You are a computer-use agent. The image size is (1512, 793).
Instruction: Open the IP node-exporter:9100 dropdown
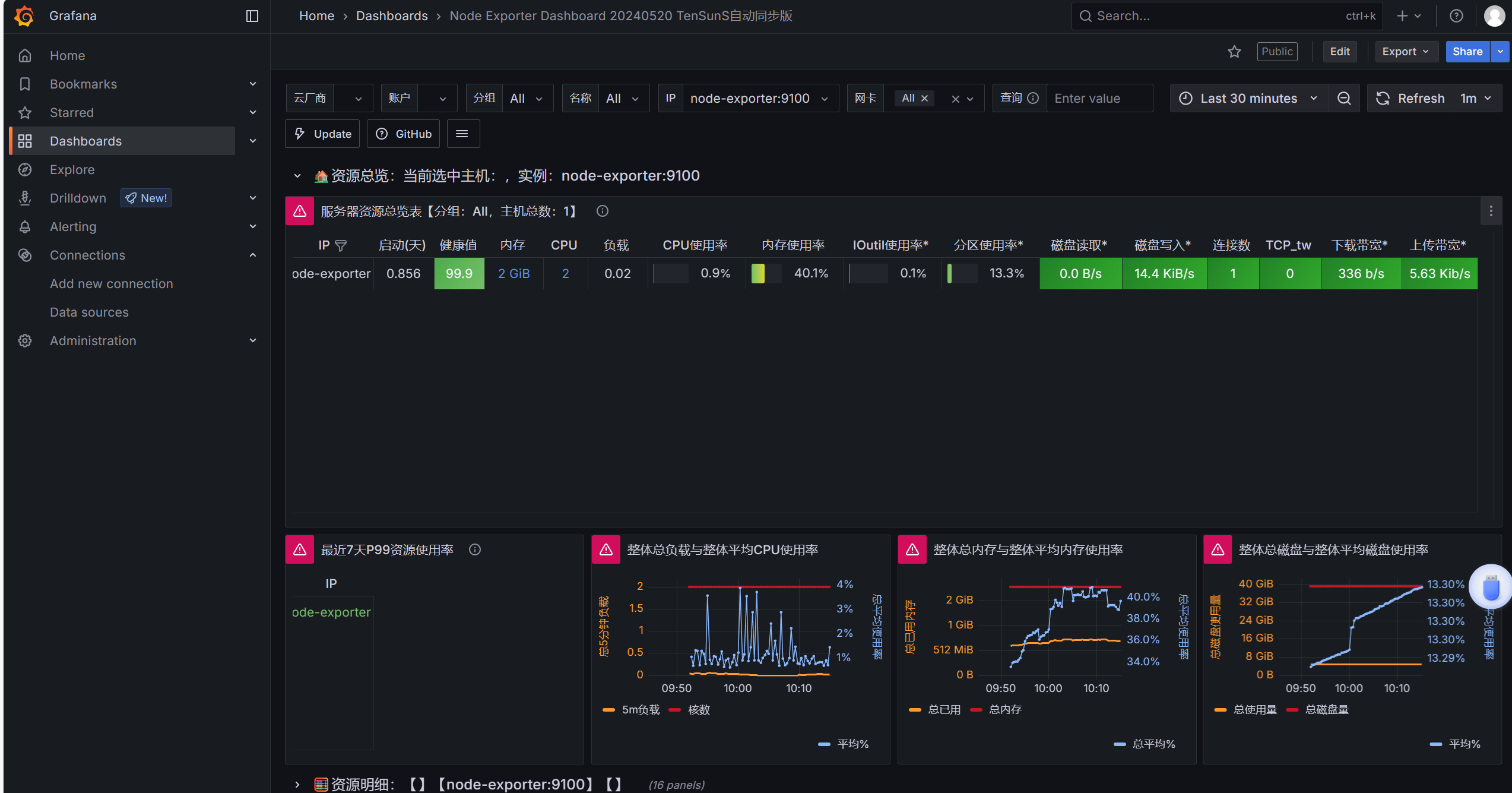pos(760,98)
